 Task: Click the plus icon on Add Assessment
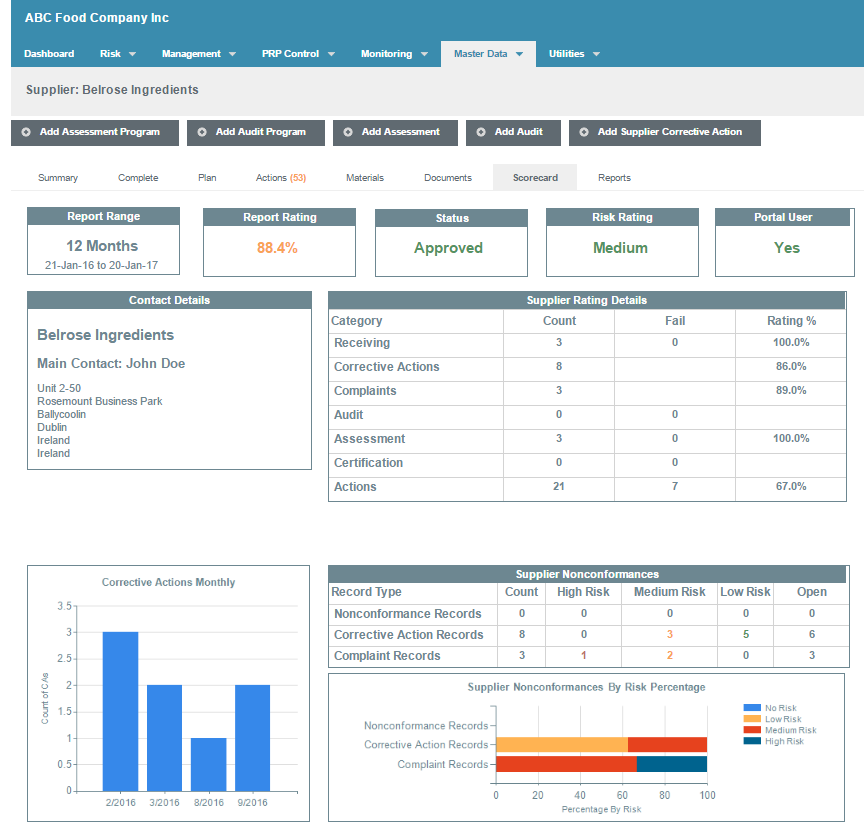[348, 132]
